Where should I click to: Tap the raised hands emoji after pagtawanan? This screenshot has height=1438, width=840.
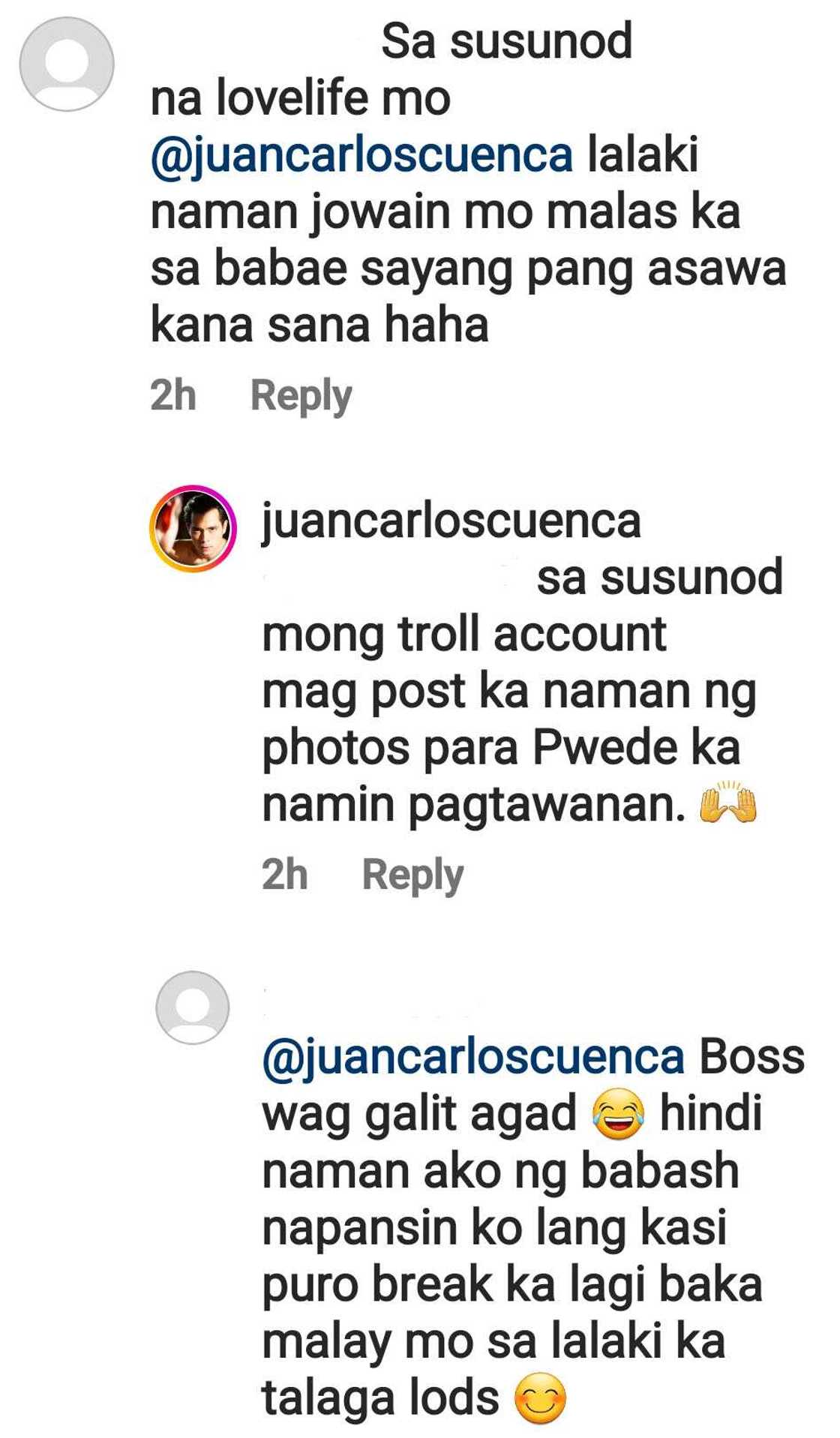tap(727, 803)
